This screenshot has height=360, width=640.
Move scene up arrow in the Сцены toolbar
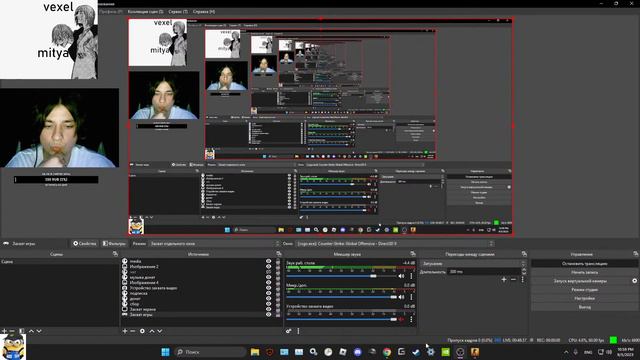pyautogui.click(x=31, y=331)
